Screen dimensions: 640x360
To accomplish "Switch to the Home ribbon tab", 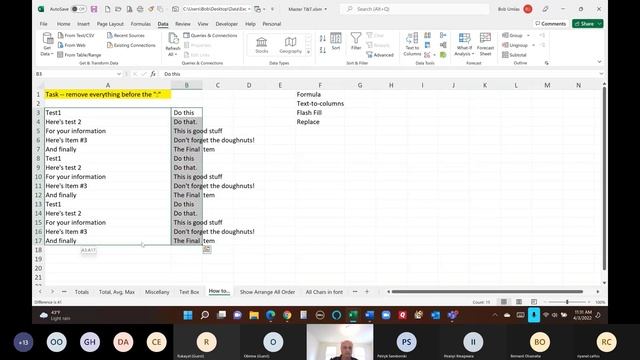I will tap(63, 24).
